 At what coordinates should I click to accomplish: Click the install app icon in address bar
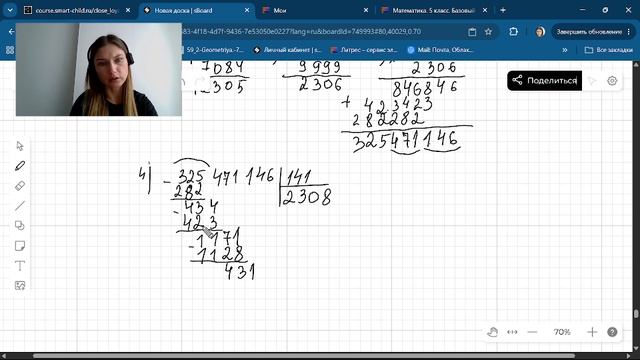pos(472,32)
